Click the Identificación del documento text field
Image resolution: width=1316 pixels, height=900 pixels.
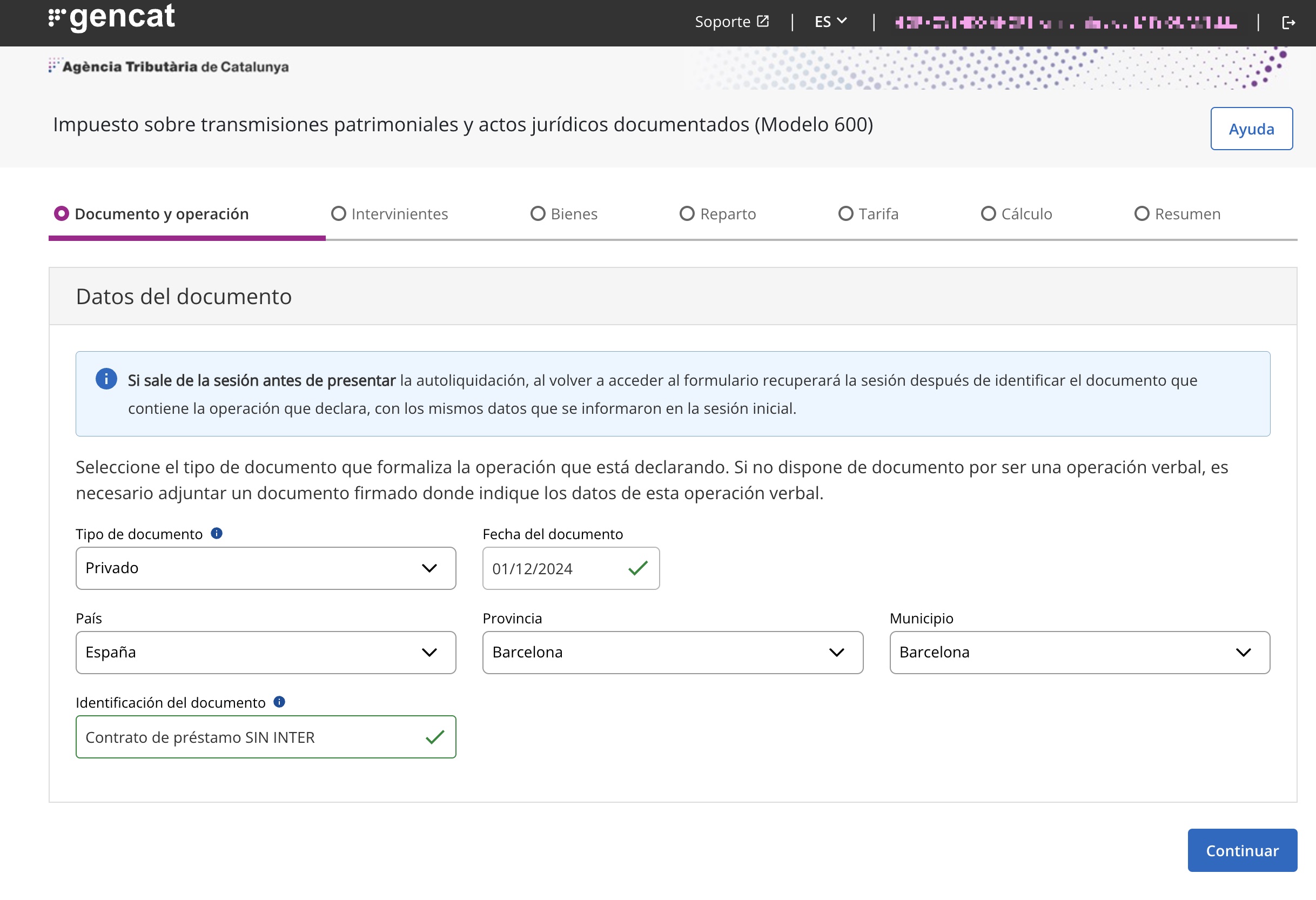click(249, 737)
